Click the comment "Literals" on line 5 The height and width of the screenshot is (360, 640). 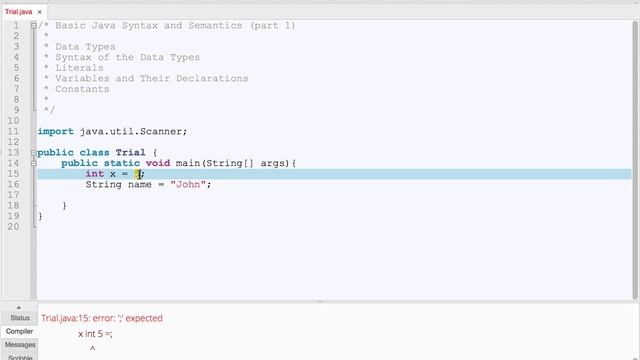[80, 68]
